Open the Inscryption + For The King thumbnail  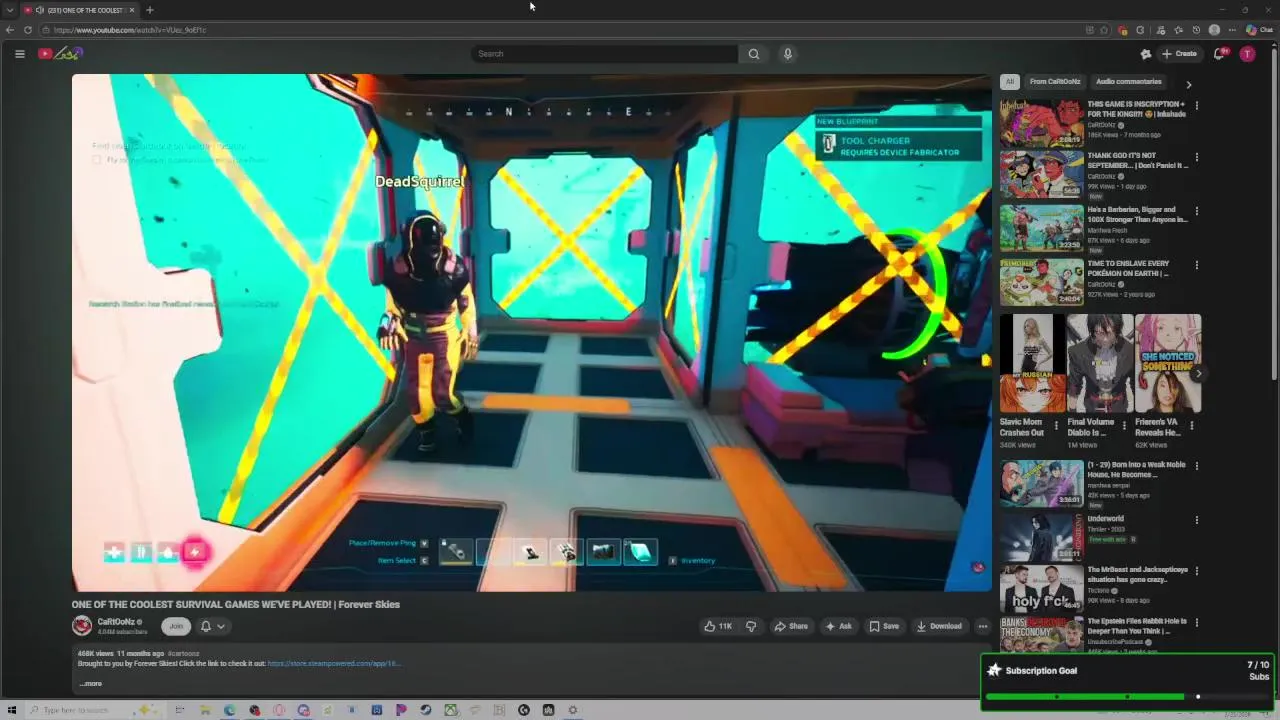pos(1041,122)
